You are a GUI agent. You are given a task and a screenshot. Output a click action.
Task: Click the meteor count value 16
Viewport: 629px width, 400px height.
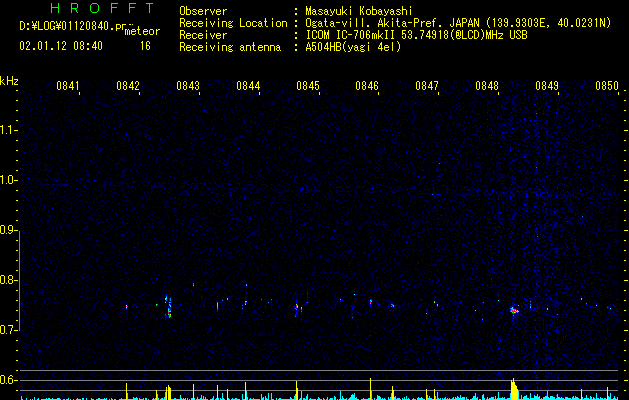145,46
